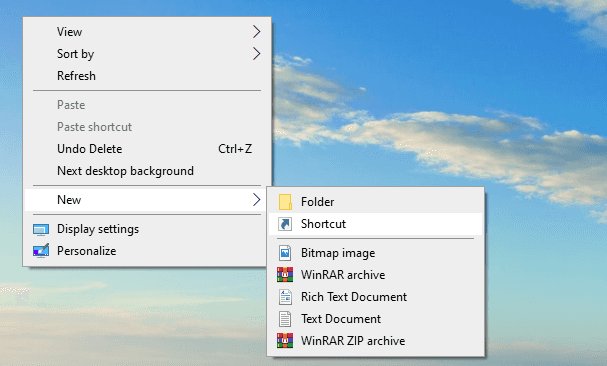Click the greyed-out Paste shortcut entry
Viewport: 607px width, 366px height.
point(147,127)
